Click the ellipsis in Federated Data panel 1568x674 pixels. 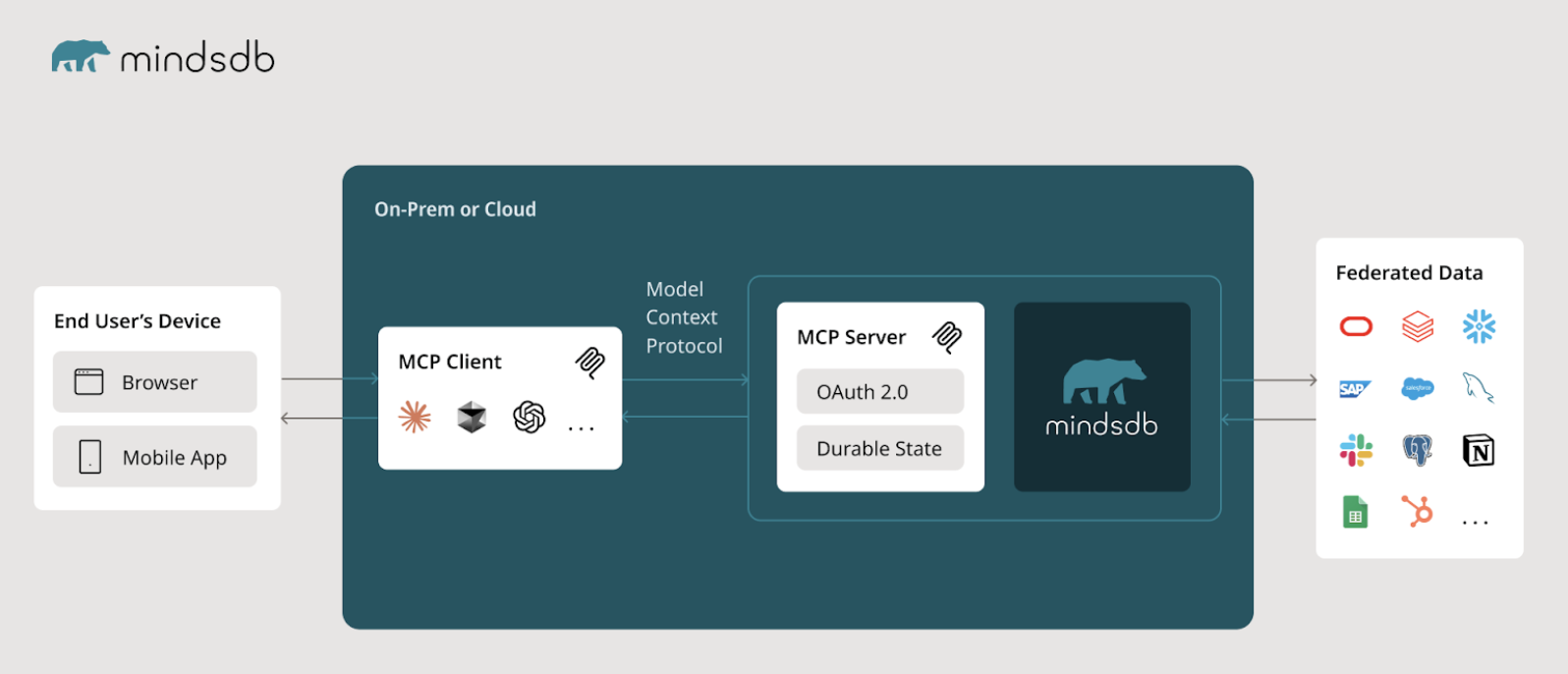[1476, 523]
